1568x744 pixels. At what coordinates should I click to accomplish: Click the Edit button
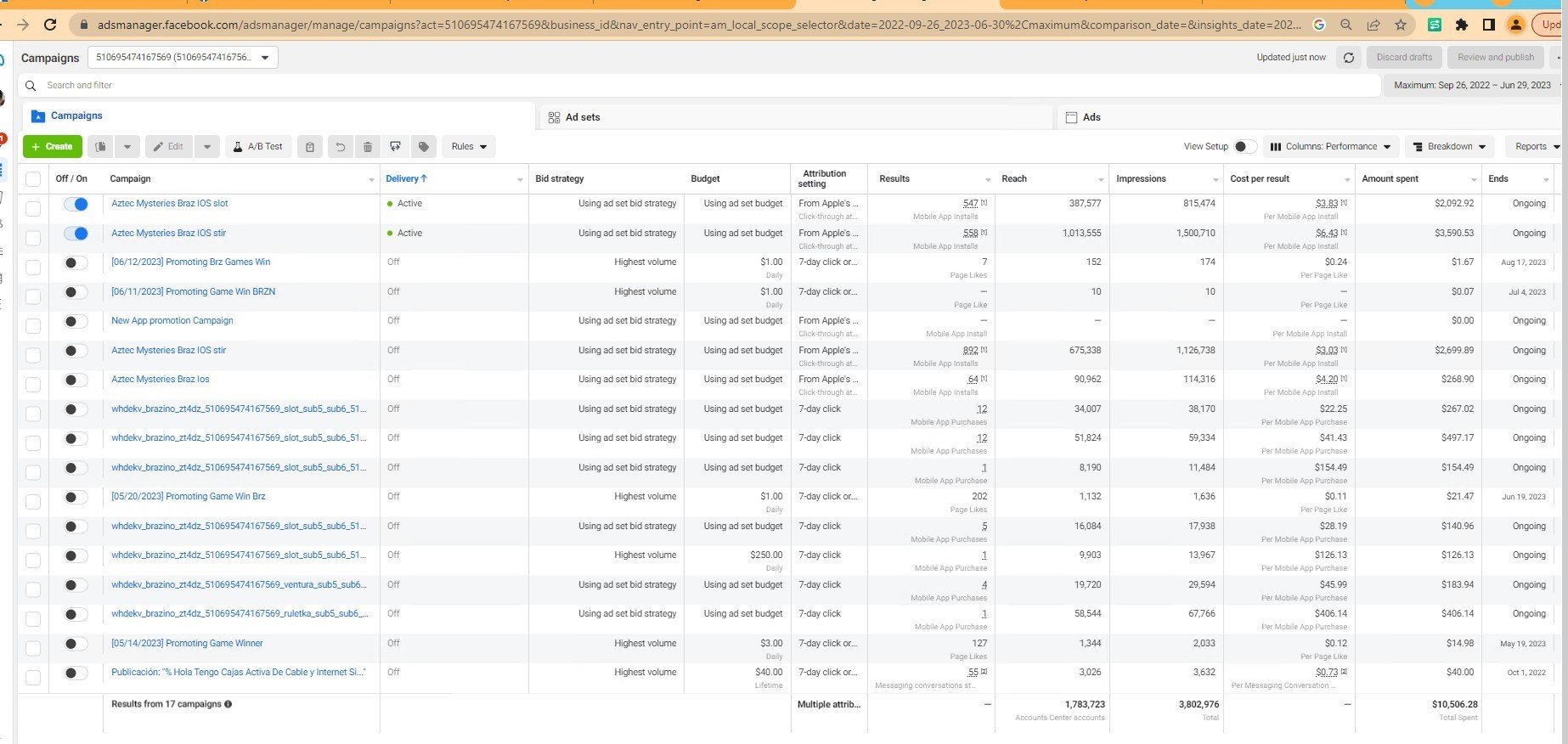pos(168,147)
